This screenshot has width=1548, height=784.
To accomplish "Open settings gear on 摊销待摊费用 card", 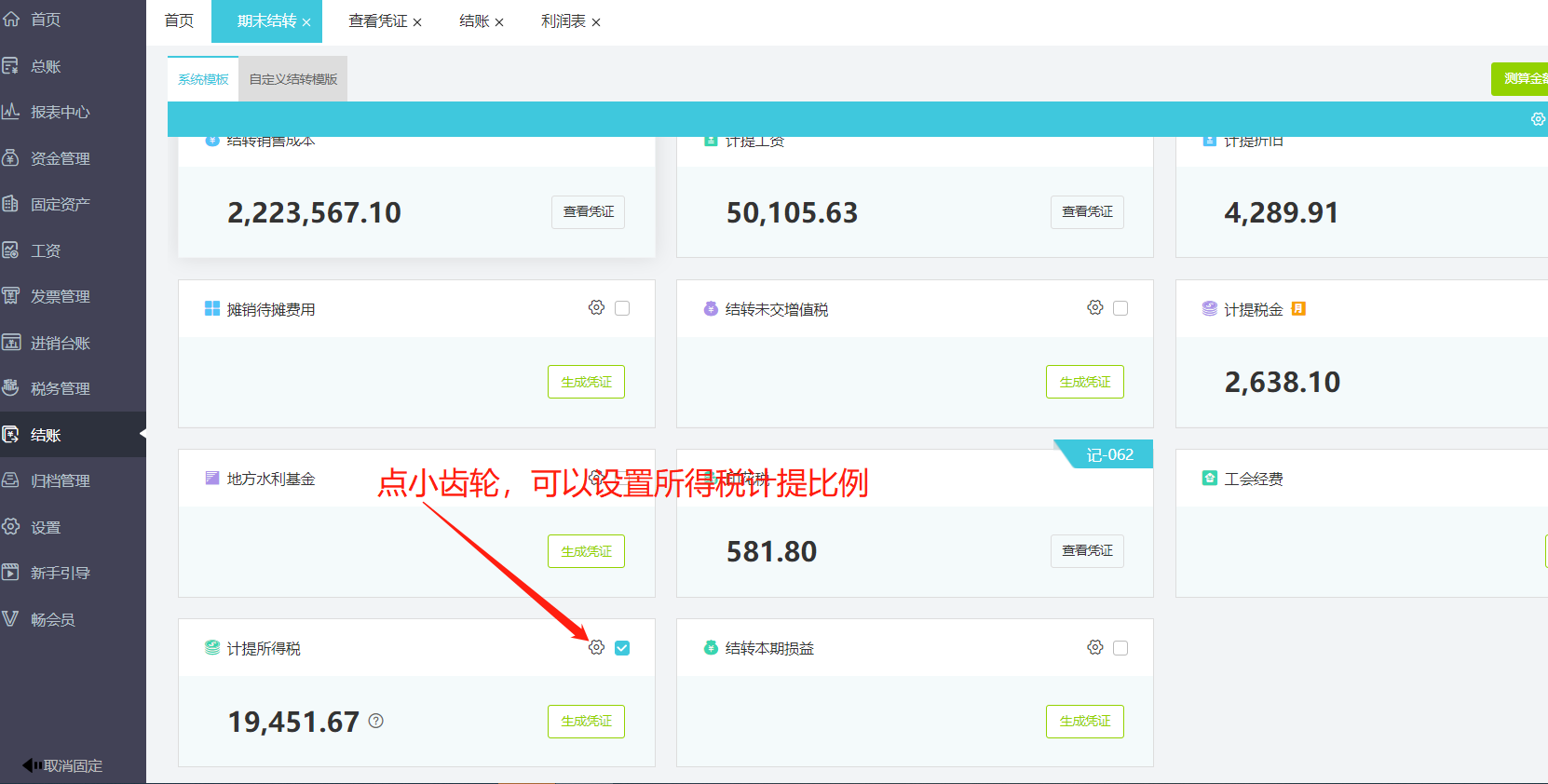I will tap(596, 307).
